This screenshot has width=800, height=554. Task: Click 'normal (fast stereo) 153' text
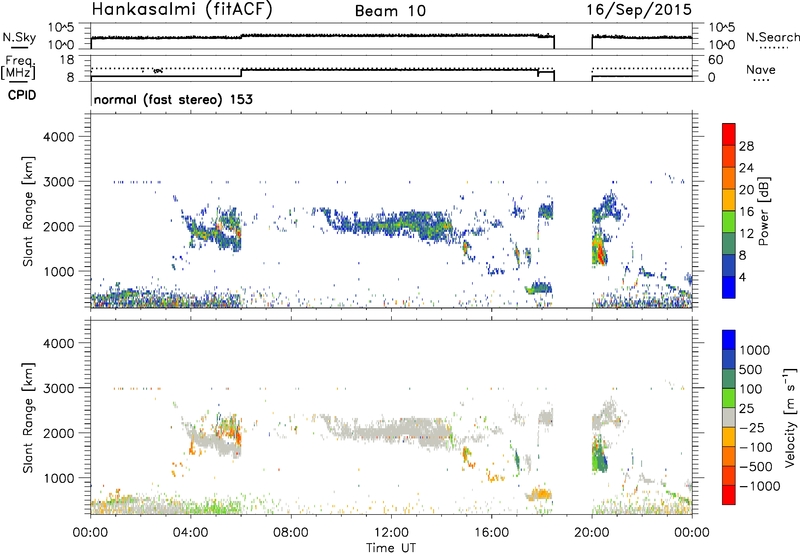coord(173,99)
